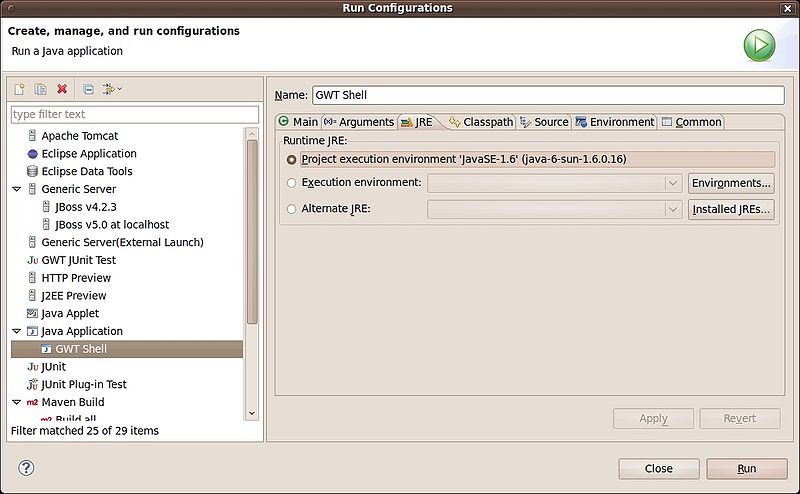Select the 'JBoss v5.0 at localhost' row text
Screen dimensions: 800x494
[112, 225]
